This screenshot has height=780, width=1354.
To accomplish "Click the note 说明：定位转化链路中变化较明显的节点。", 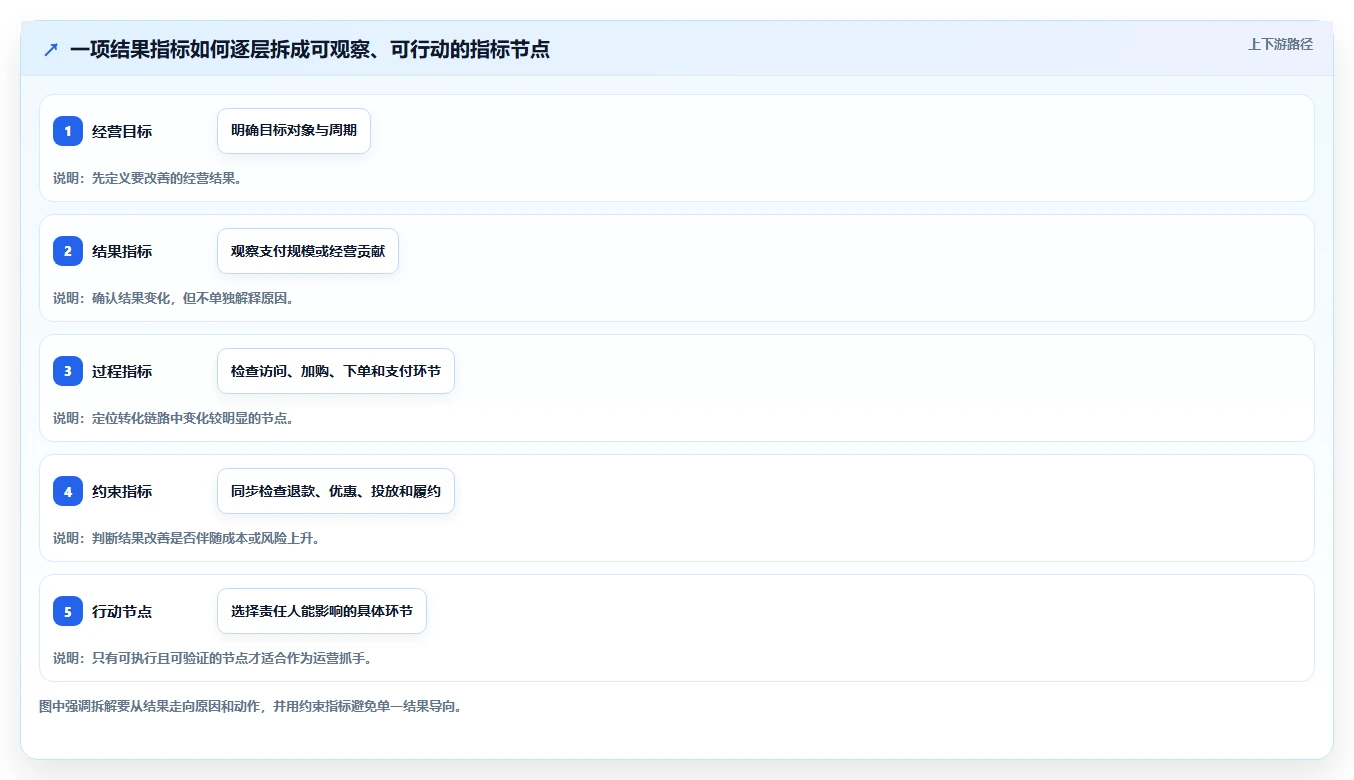I will pyautogui.click(x=174, y=418).
